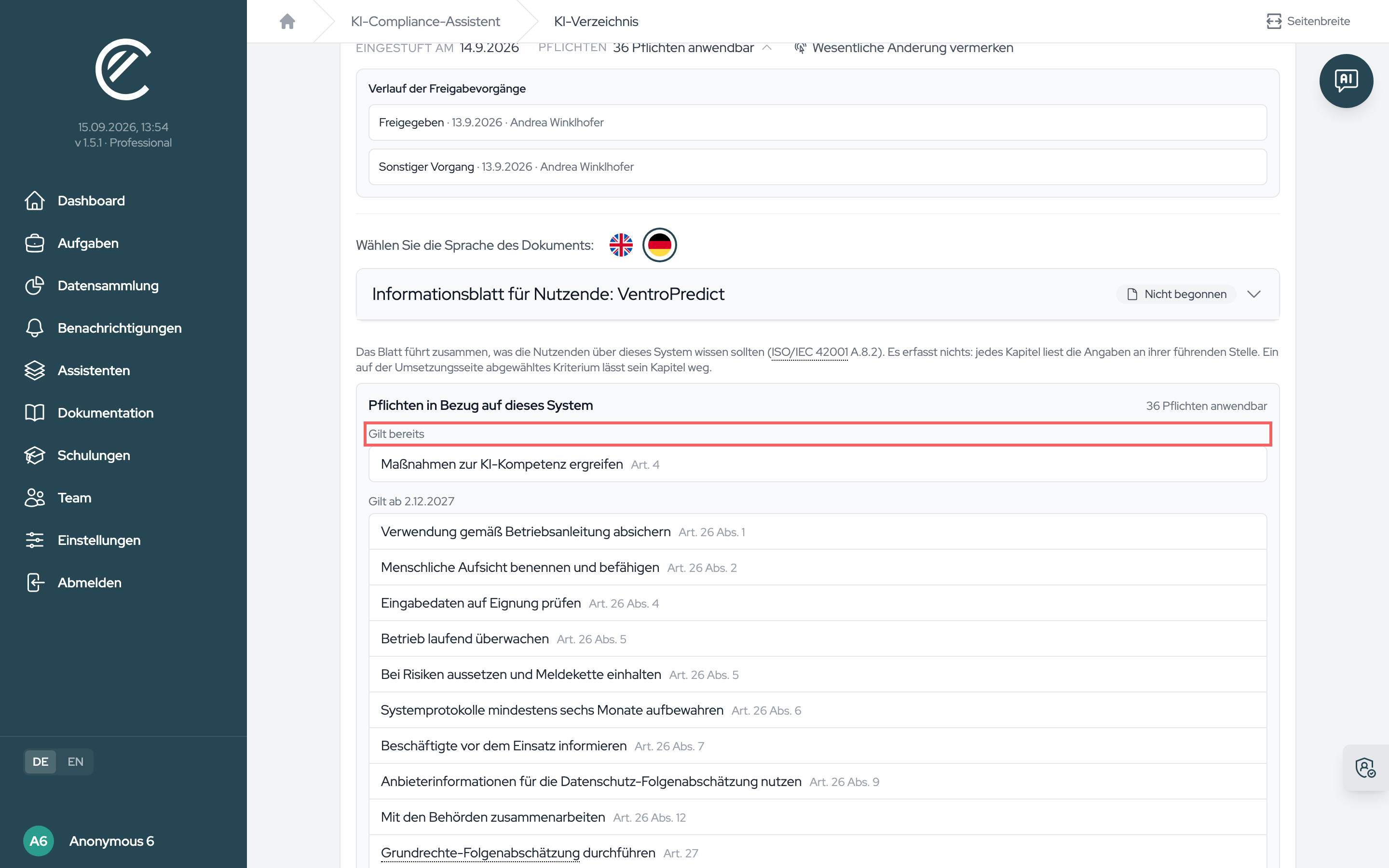Open the AI chat assistant button
This screenshot has width=1389, height=868.
1346,81
